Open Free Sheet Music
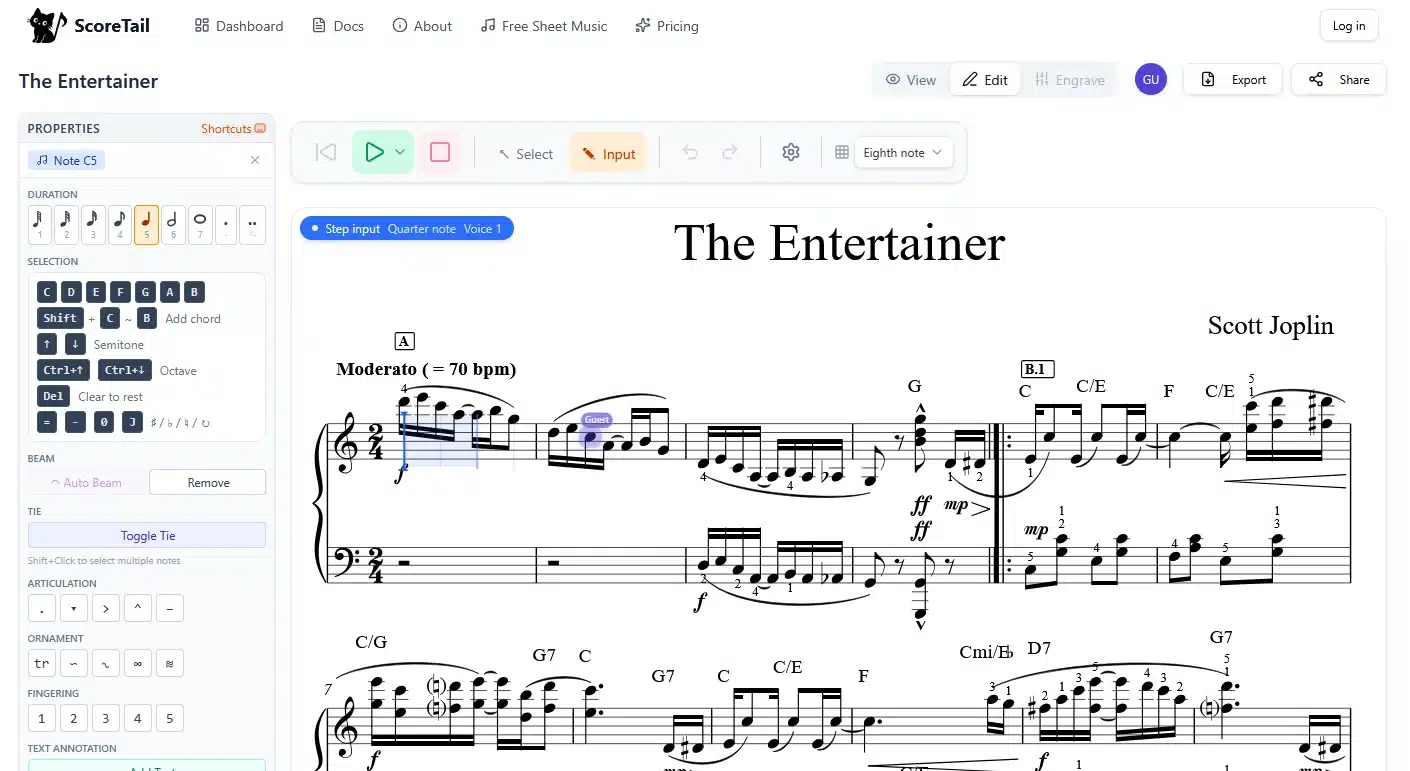Image resolution: width=1410 pixels, height=771 pixels. tap(544, 26)
